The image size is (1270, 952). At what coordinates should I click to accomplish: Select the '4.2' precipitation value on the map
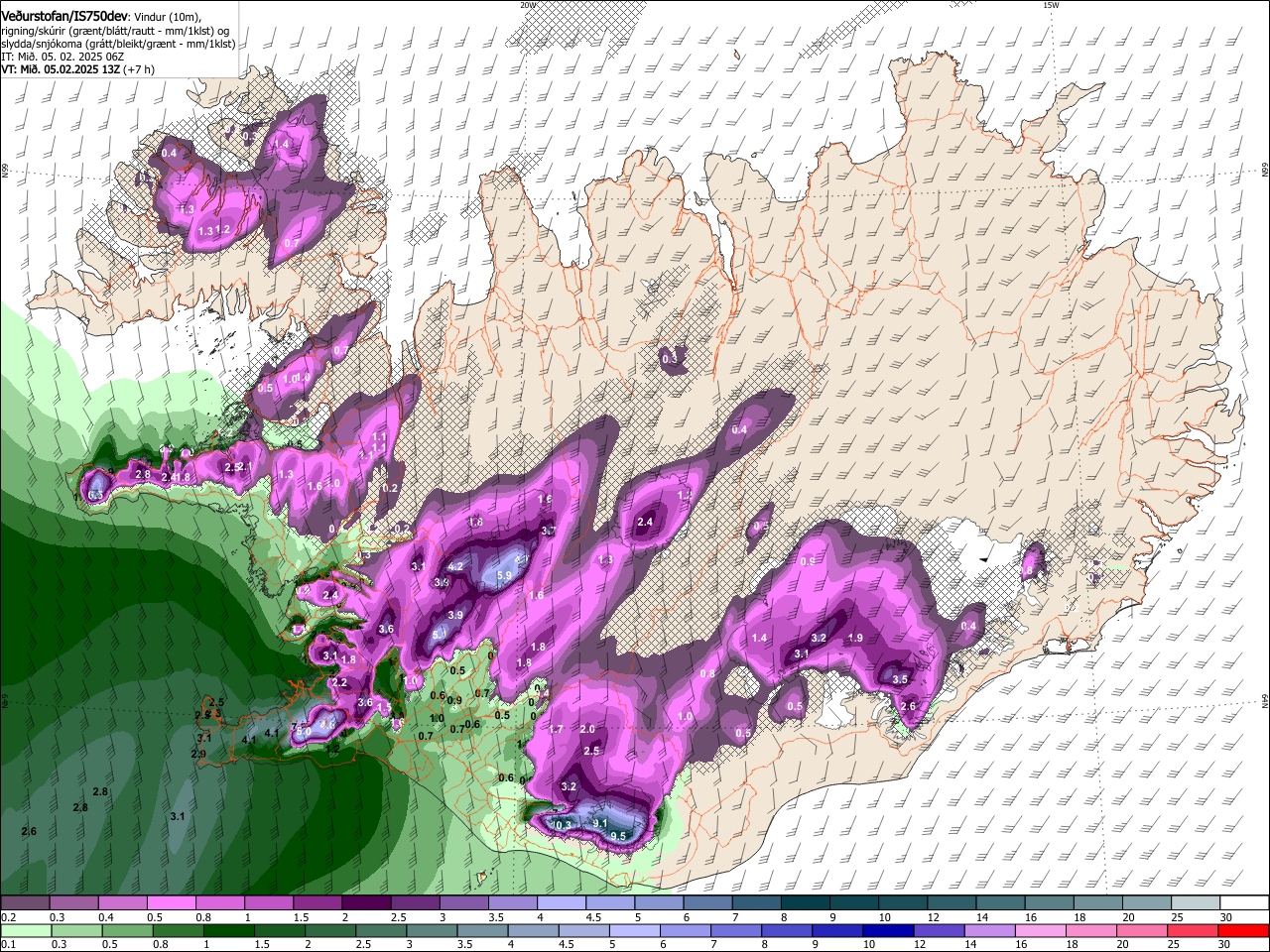pos(455,566)
